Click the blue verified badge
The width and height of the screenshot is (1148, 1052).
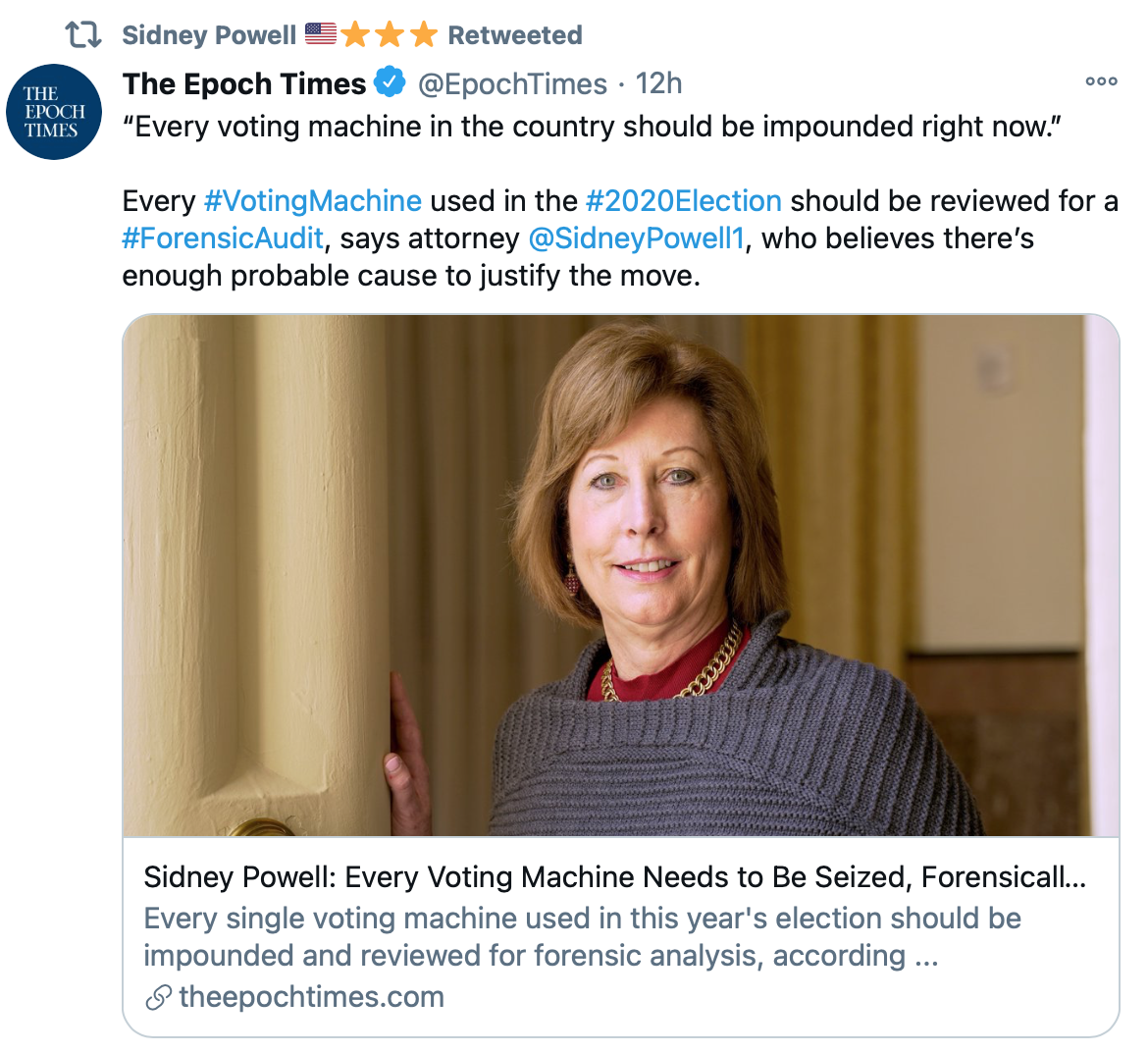pos(391,83)
